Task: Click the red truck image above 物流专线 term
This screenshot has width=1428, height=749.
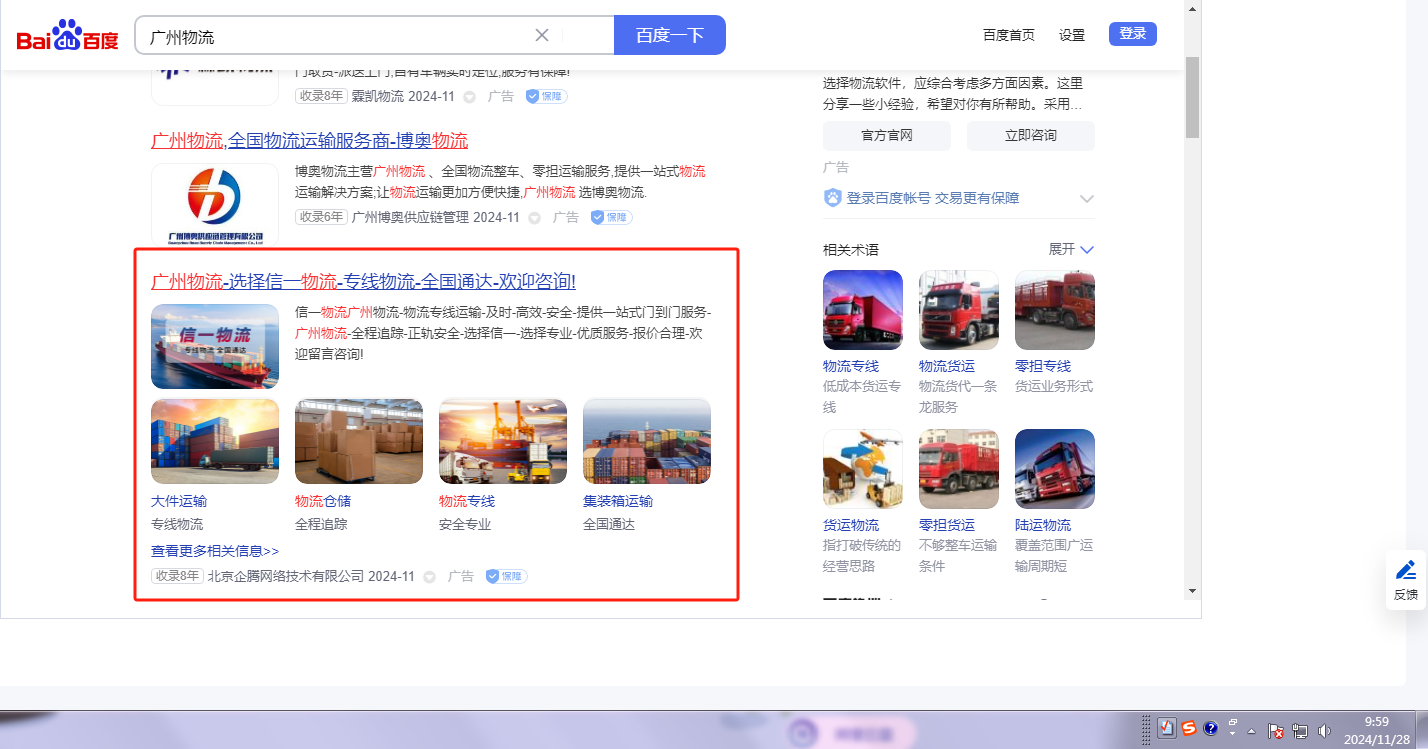Action: coord(863,310)
